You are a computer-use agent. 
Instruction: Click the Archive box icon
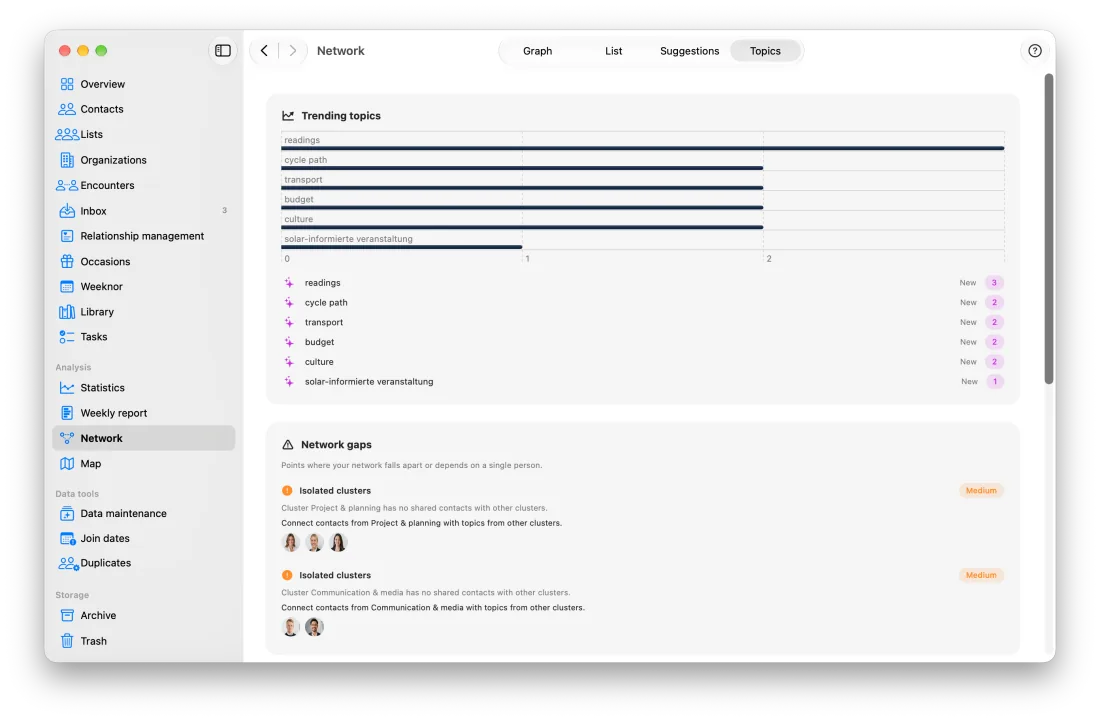point(67,616)
